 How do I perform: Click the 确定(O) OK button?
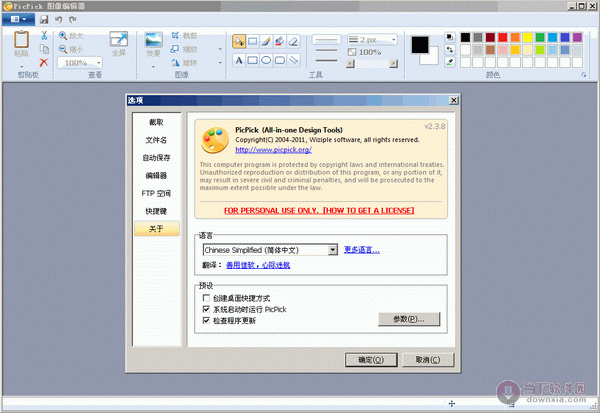(371, 360)
